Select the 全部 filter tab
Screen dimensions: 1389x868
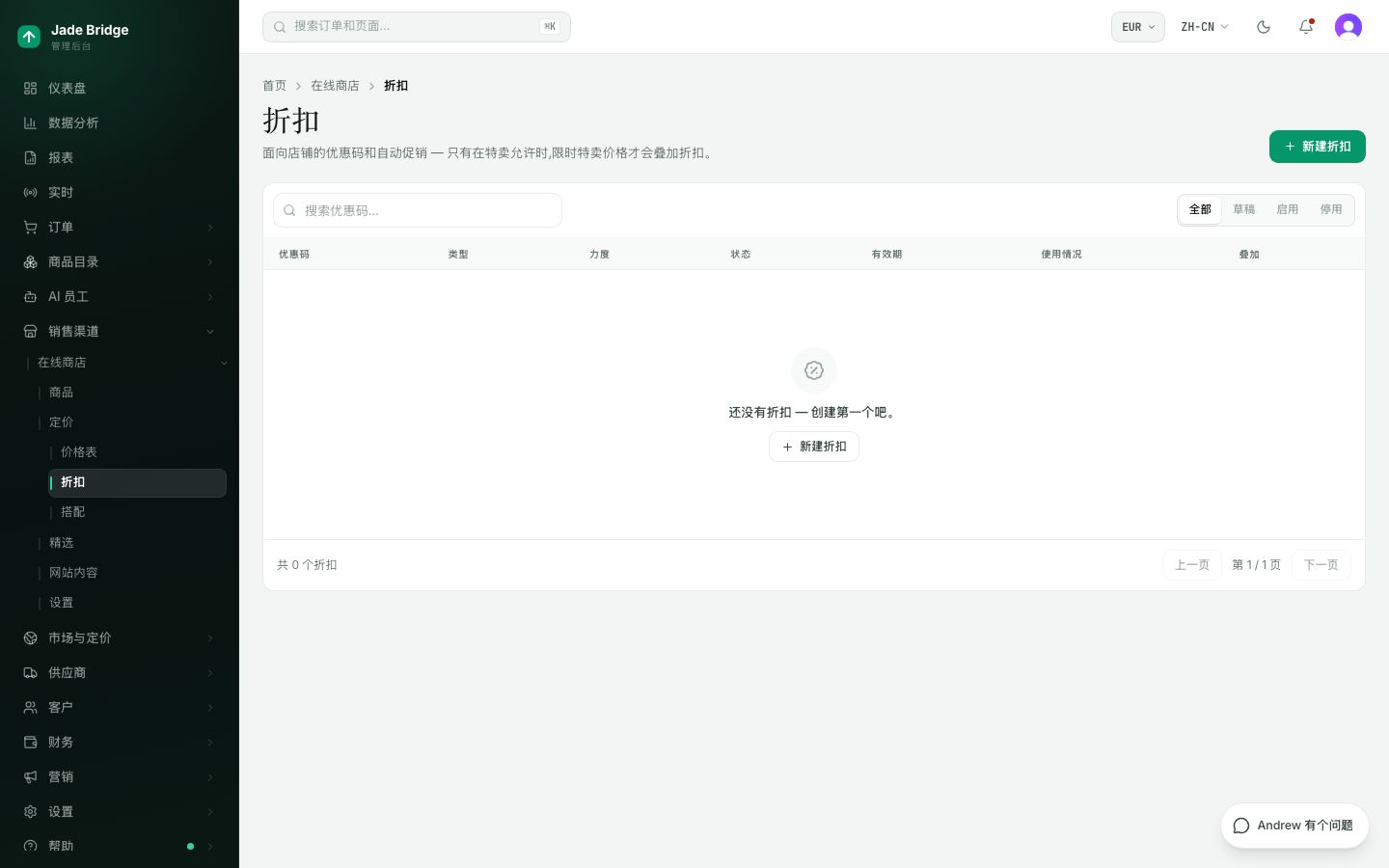[1200, 209]
